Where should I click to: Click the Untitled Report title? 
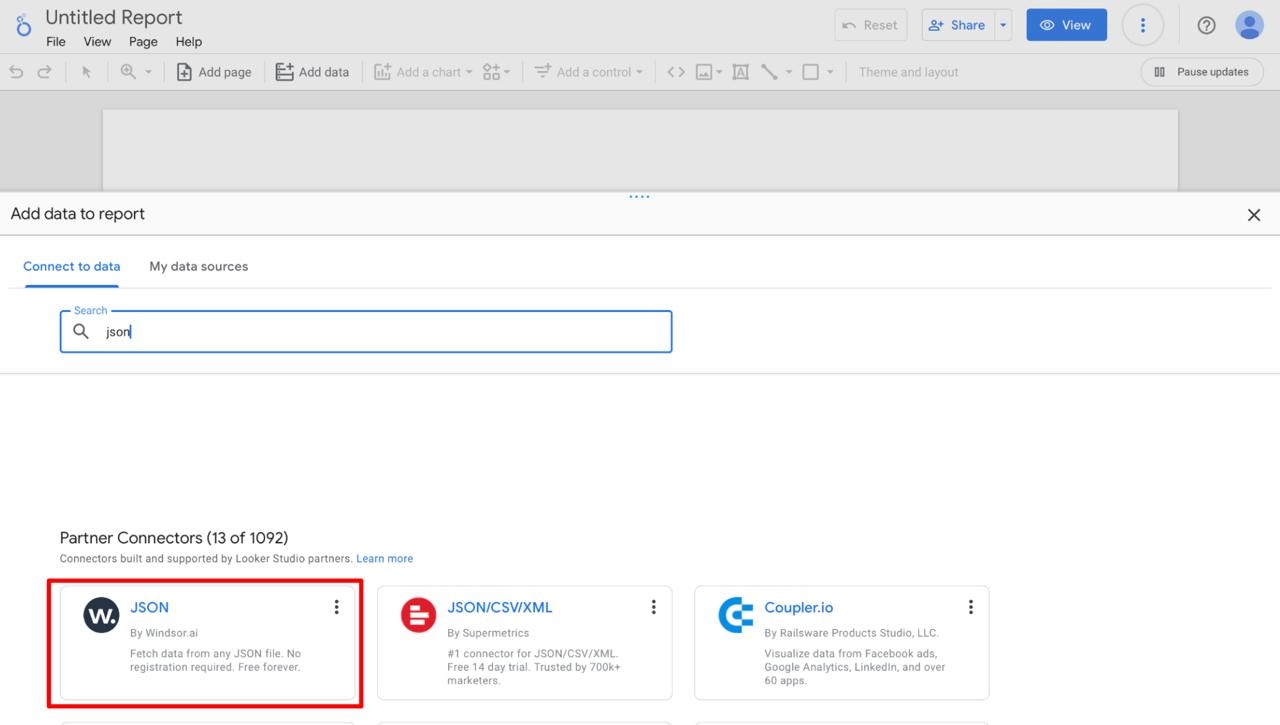114,18
